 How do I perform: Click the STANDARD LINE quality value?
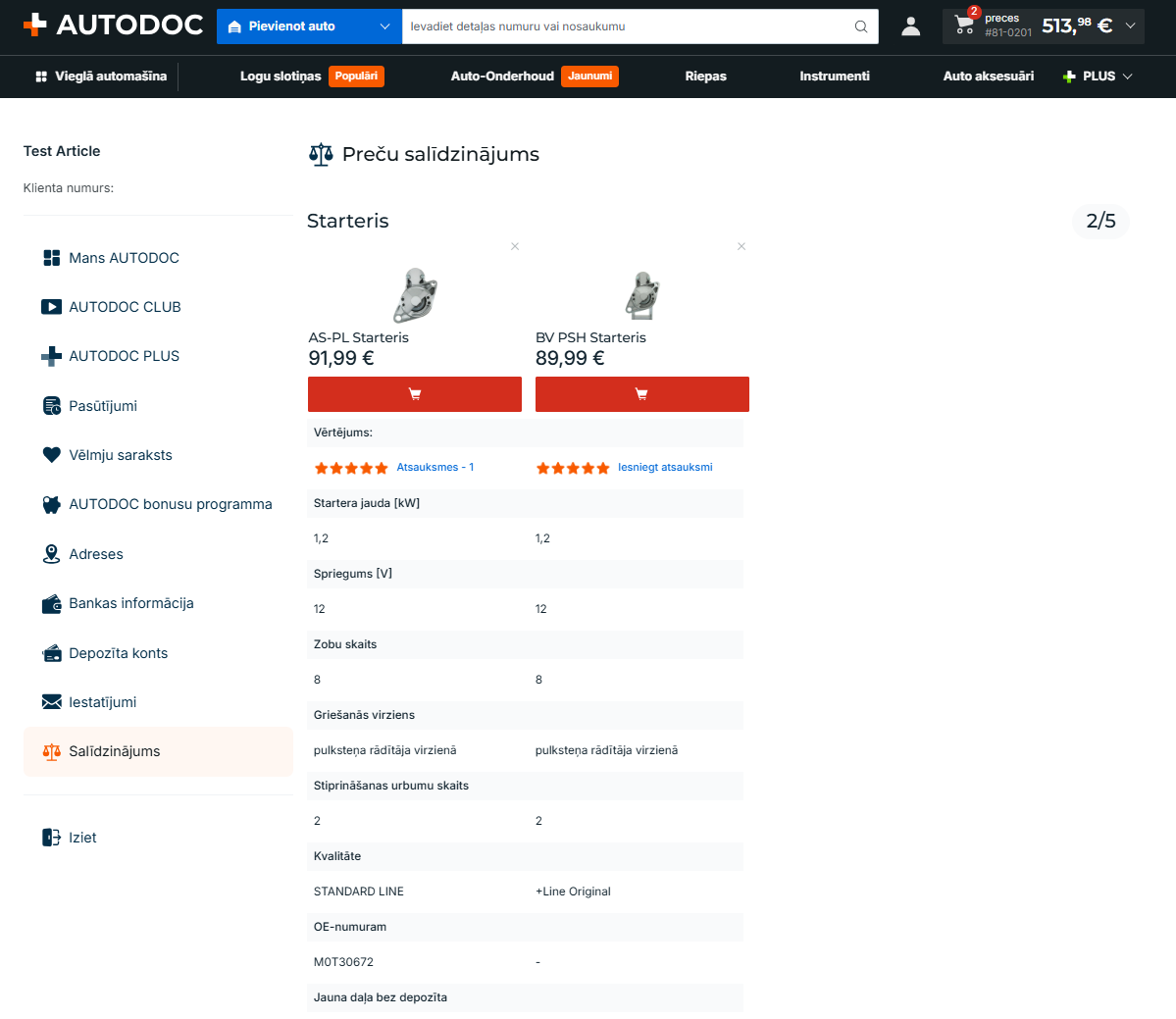pyautogui.click(x=359, y=892)
